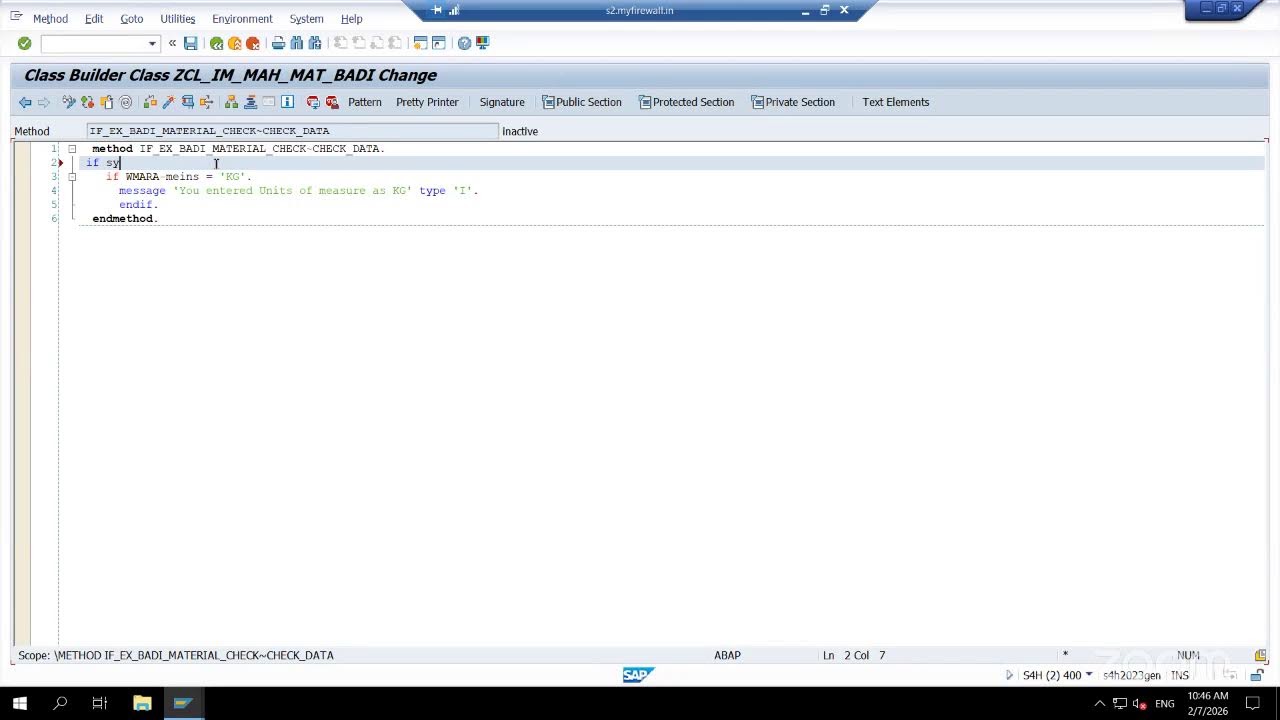This screenshot has width=1280, height=720.
Task: Click the blue Back arrow in application toolbar
Action: 25,102
